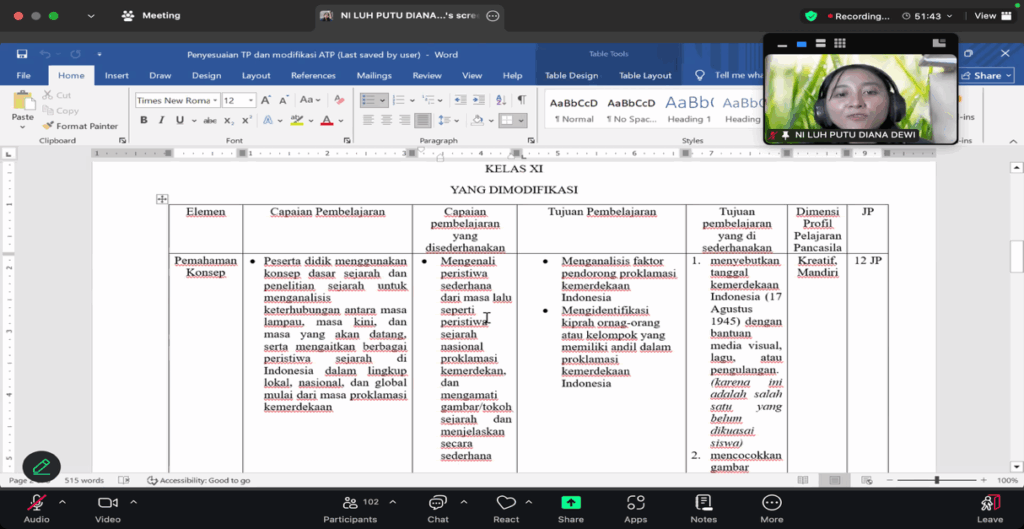Open the Table Design tab
The image size is (1024, 529).
coord(571,76)
